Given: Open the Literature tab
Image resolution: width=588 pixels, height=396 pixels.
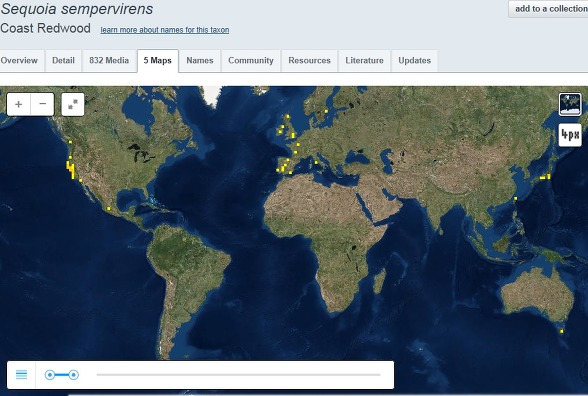Looking at the screenshot, I should click(x=364, y=61).
